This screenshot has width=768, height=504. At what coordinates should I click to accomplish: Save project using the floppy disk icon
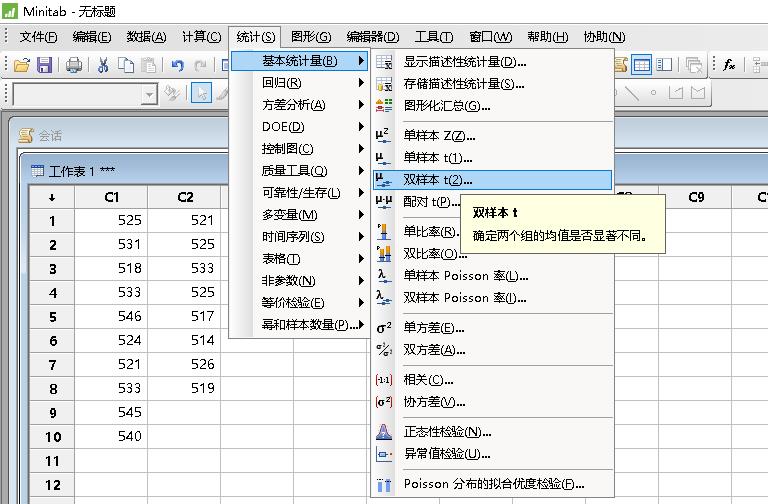coord(44,65)
